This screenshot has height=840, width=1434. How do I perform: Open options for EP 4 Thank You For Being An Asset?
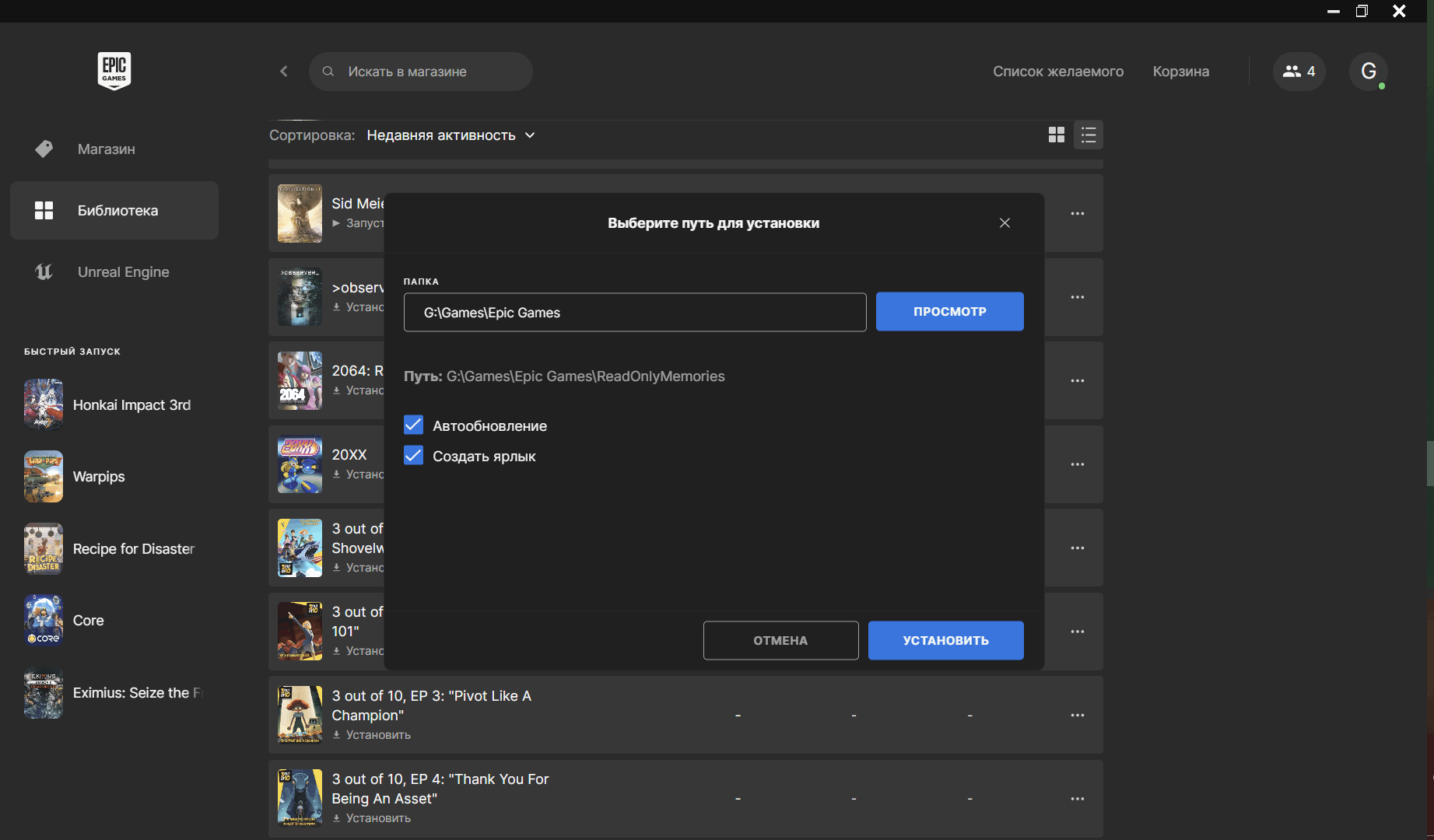(1077, 799)
